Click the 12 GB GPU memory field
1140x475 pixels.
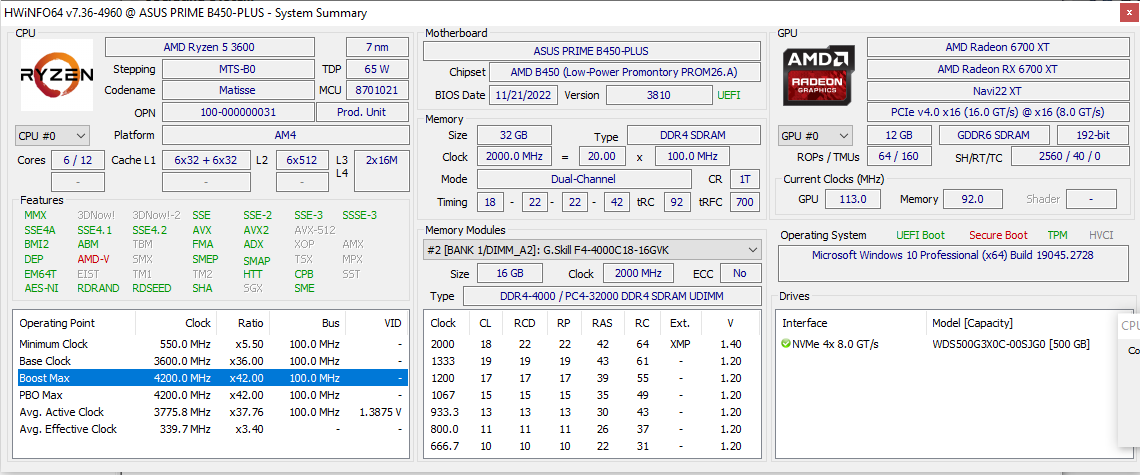(x=899, y=135)
